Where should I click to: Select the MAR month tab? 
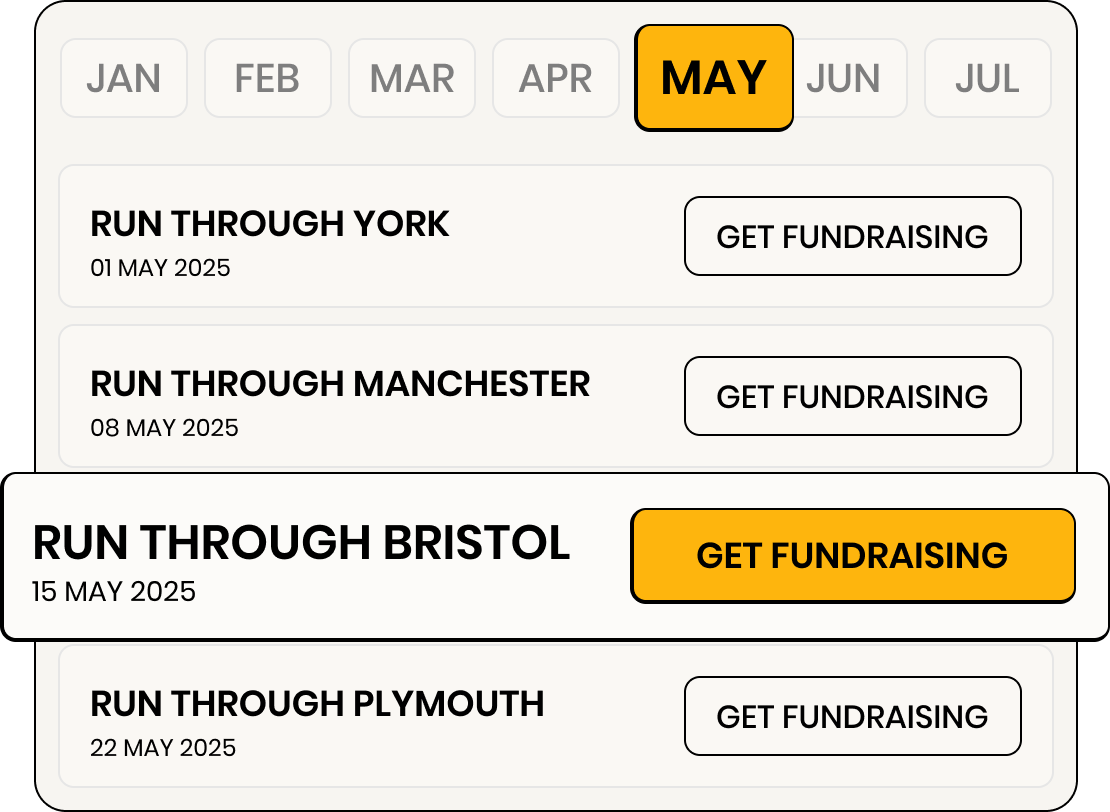point(412,78)
